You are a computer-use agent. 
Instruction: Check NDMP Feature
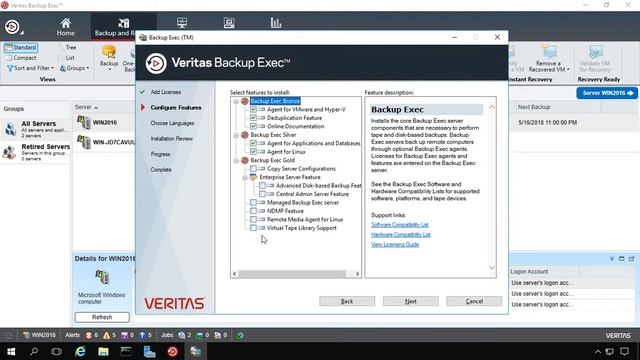pos(253,211)
